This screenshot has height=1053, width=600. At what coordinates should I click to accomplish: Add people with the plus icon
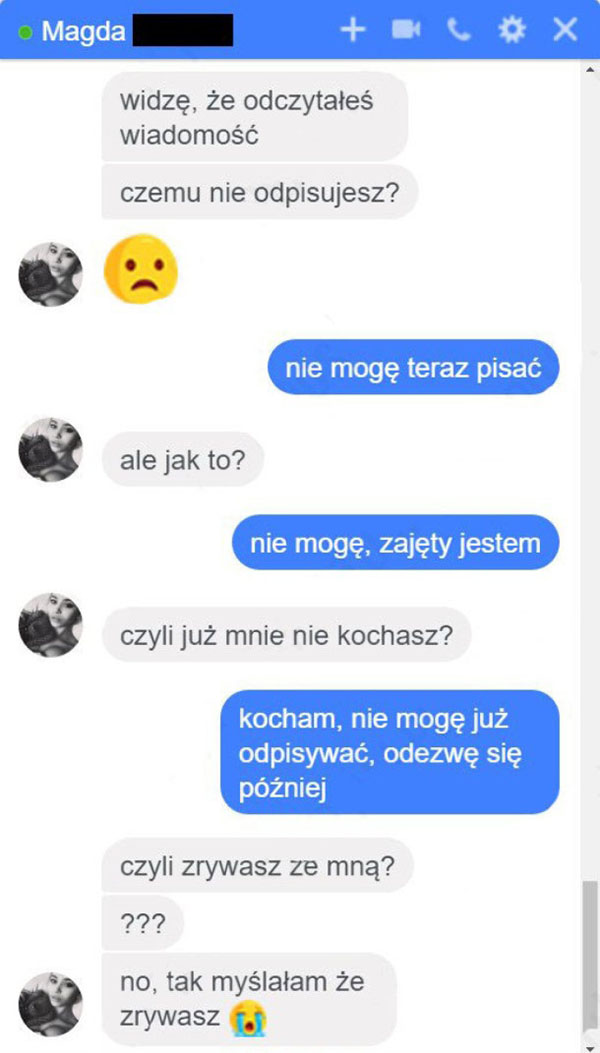click(x=353, y=30)
